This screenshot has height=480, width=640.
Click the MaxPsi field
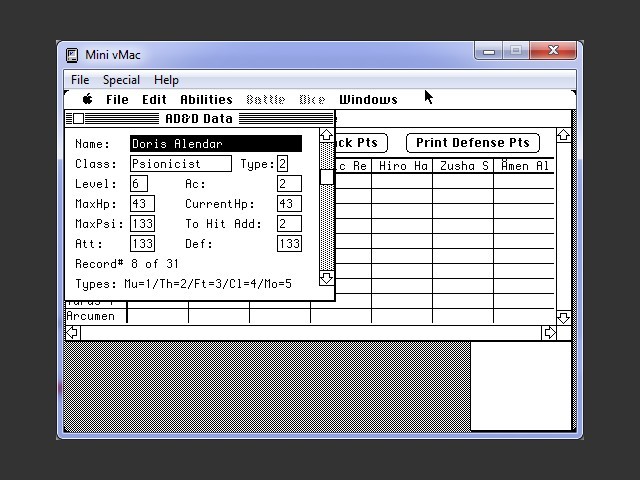pos(142,224)
